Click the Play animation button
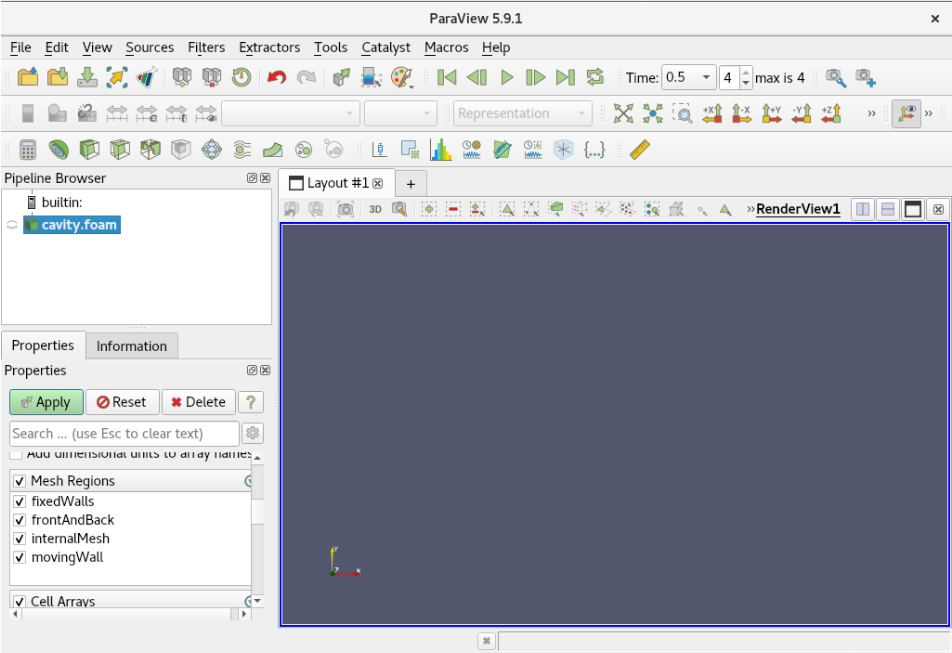 [x=507, y=77]
